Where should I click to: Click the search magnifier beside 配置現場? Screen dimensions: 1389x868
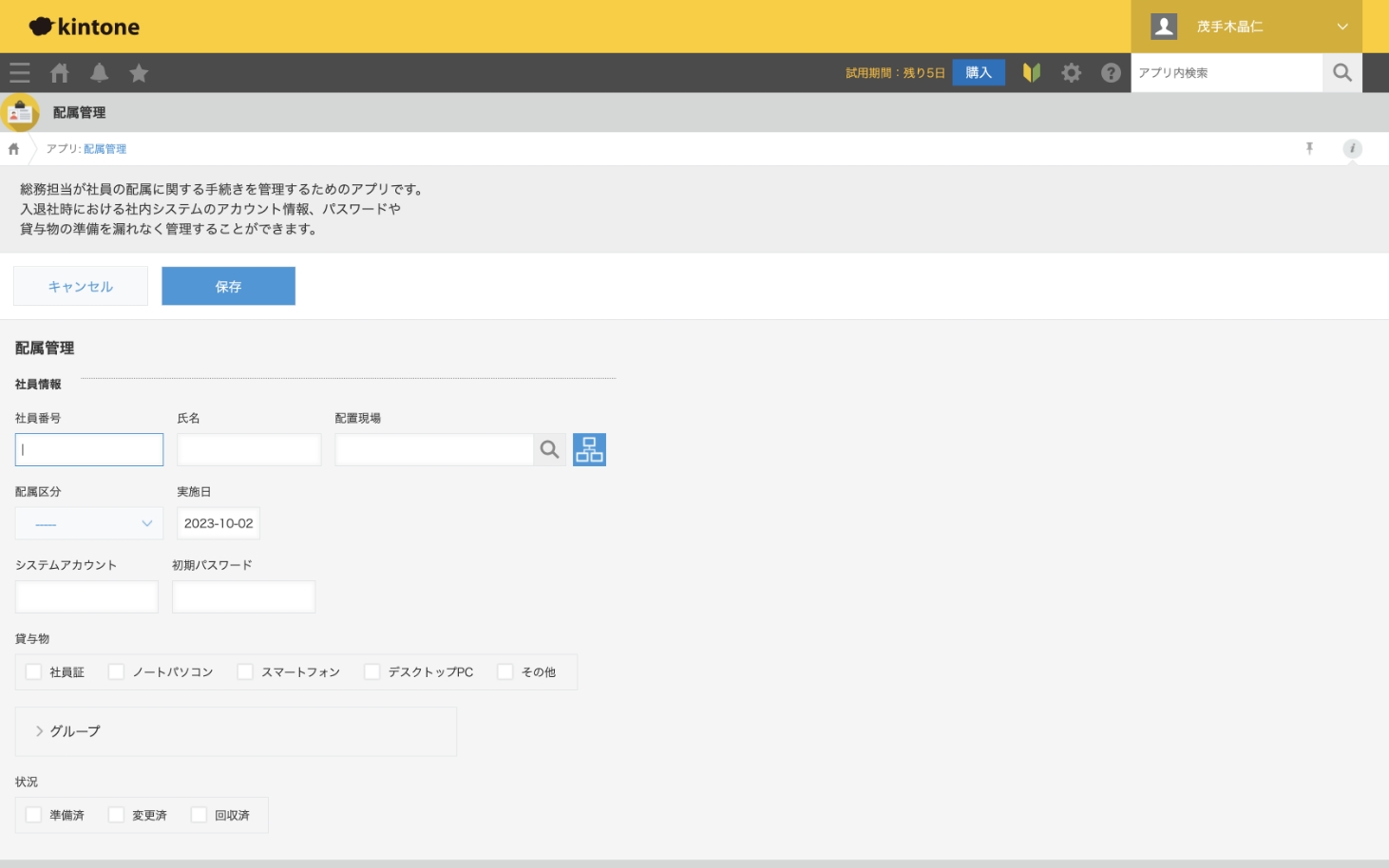(x=549, y=450)
